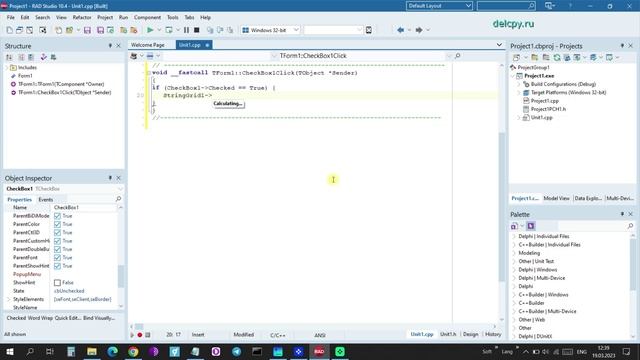This screenshot has height=360, width=640.
Task: Click the Stop program icon
Action: pos(197,30)
